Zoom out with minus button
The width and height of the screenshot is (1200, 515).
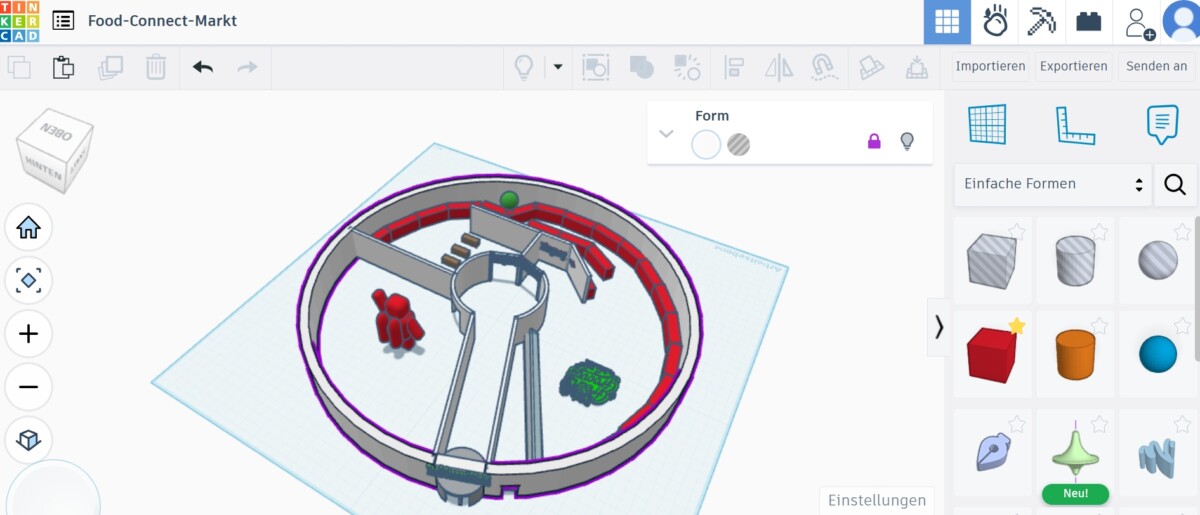[x=28, y=387]
